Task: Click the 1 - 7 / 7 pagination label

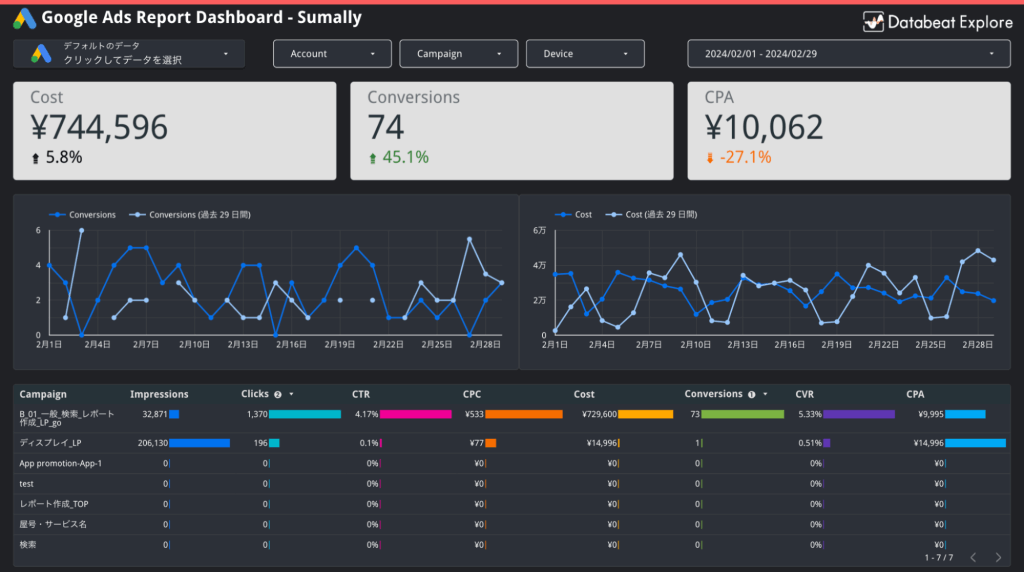Action: (x=938, y=558)
